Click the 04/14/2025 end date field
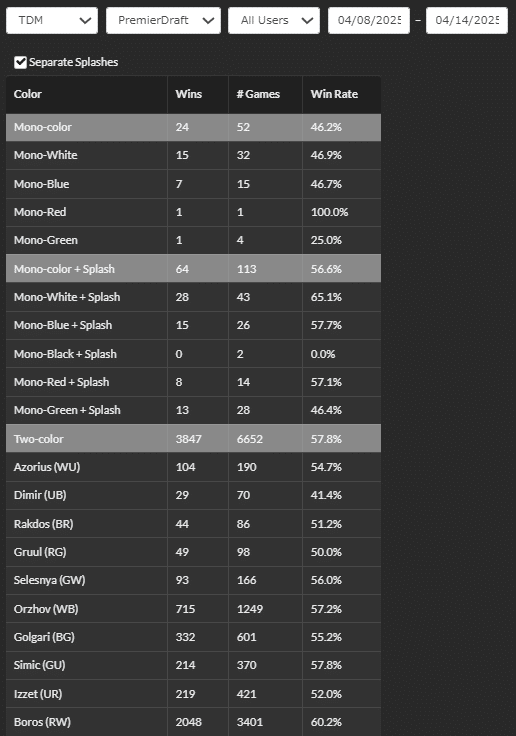 pyautogui.click(x=467, y=20)
